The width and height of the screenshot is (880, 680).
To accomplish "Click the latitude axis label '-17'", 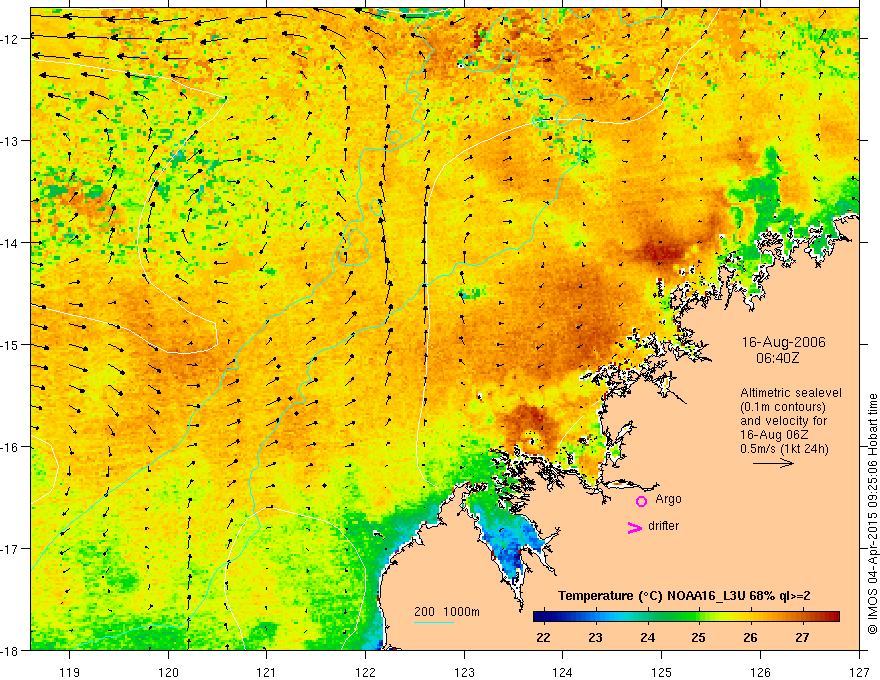I will 11,548.
